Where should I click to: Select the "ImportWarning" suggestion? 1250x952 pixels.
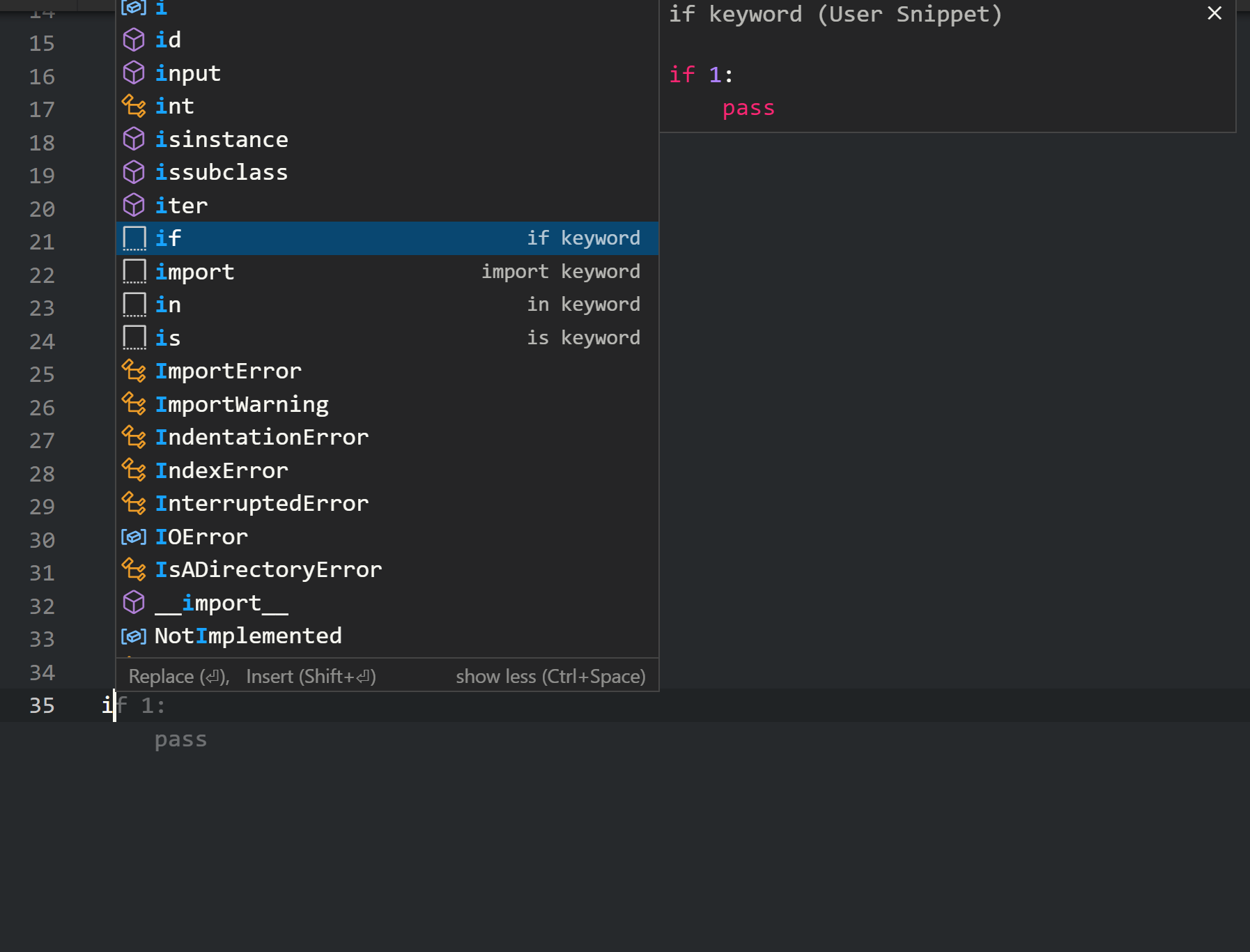(241, 404)
